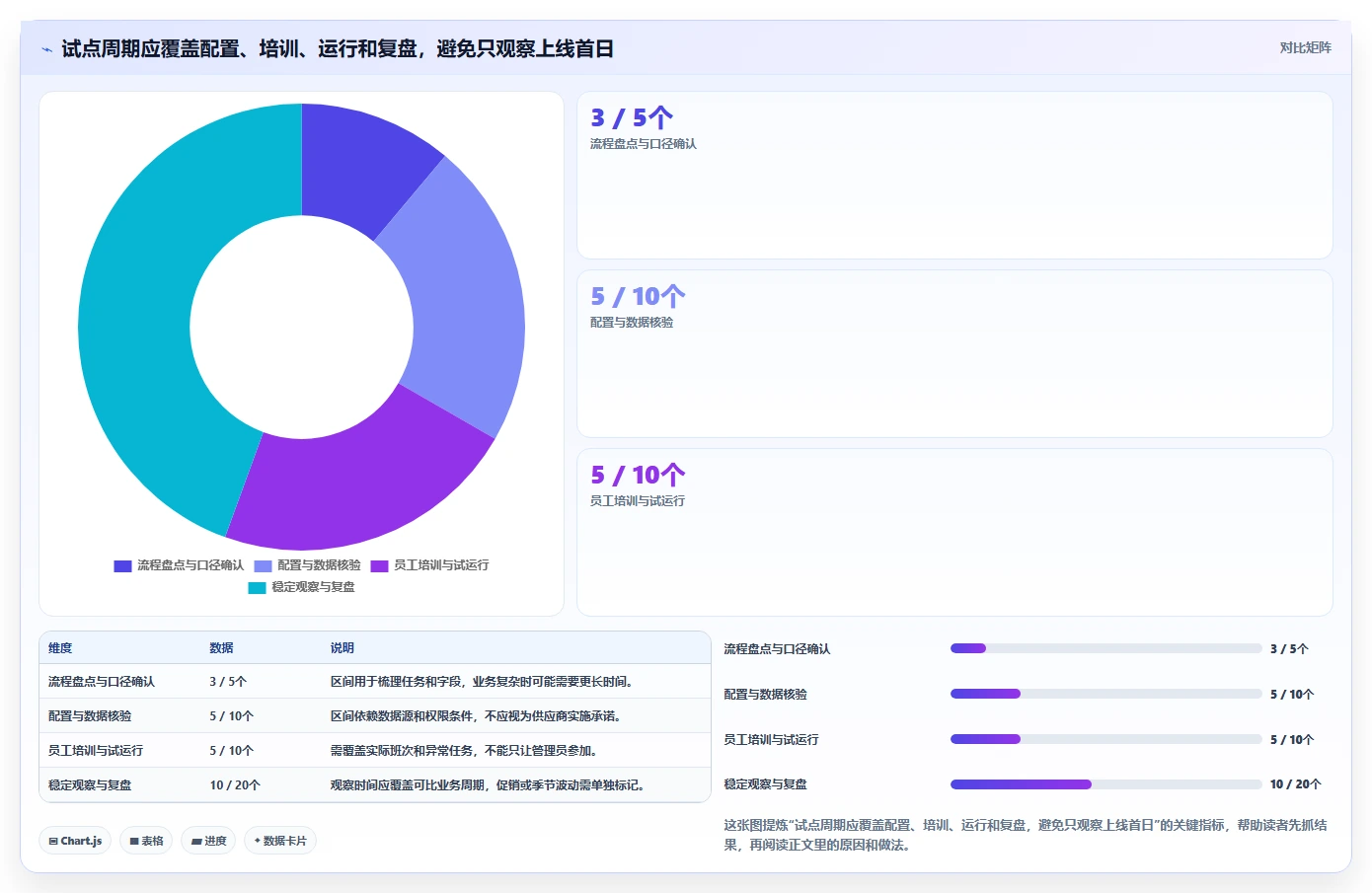Click table cell 稳定观察与复盘

90,785
